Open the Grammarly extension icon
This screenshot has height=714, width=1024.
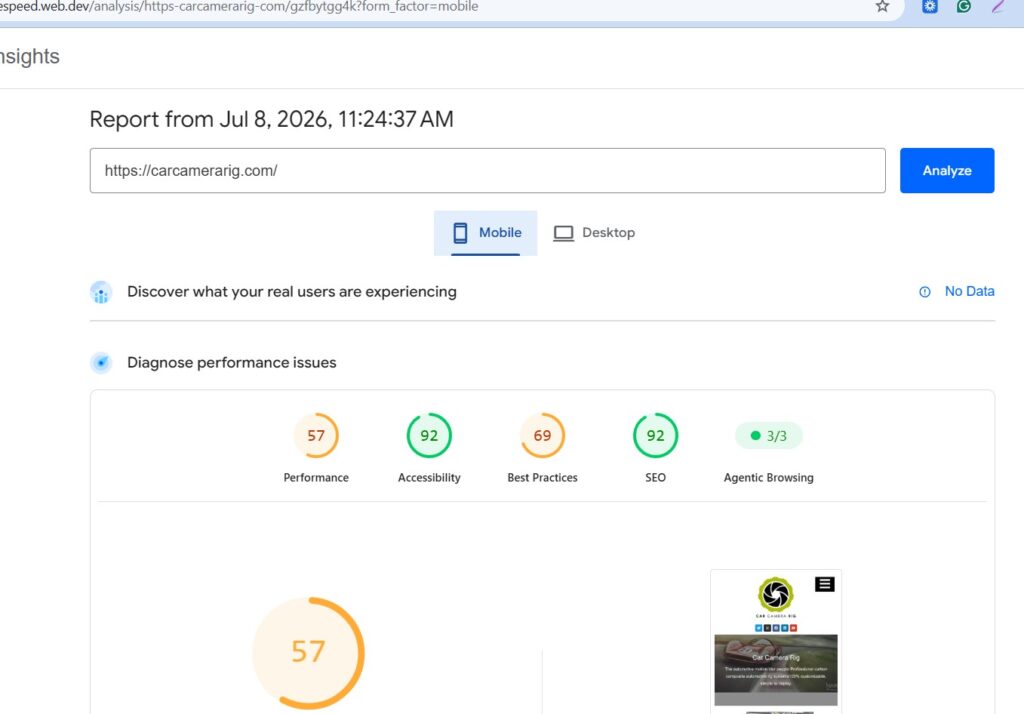click(x=963, y=6)
